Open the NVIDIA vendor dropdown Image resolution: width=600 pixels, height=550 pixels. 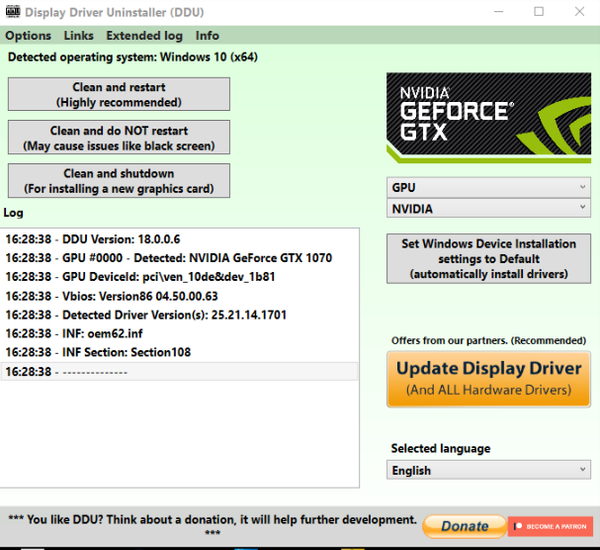click(x=489, y=209)
